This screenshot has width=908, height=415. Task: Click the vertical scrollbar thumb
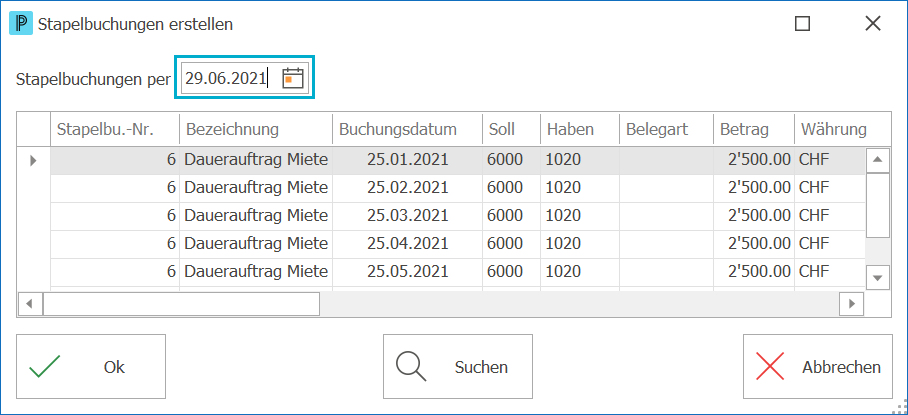point(877,204)
